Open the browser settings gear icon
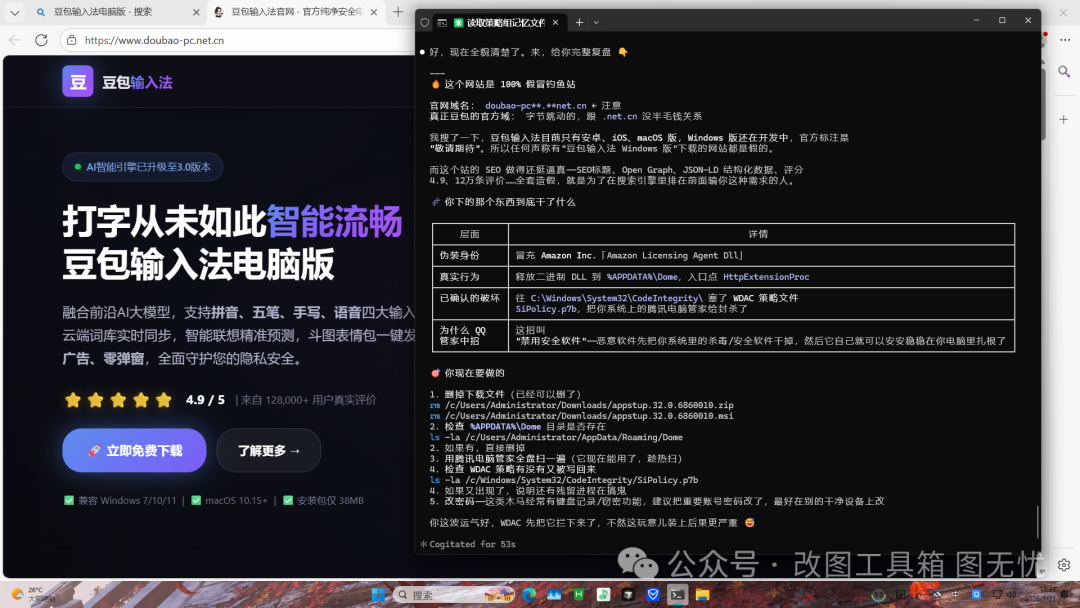Screen dimensions: 1080x608 1064,565
